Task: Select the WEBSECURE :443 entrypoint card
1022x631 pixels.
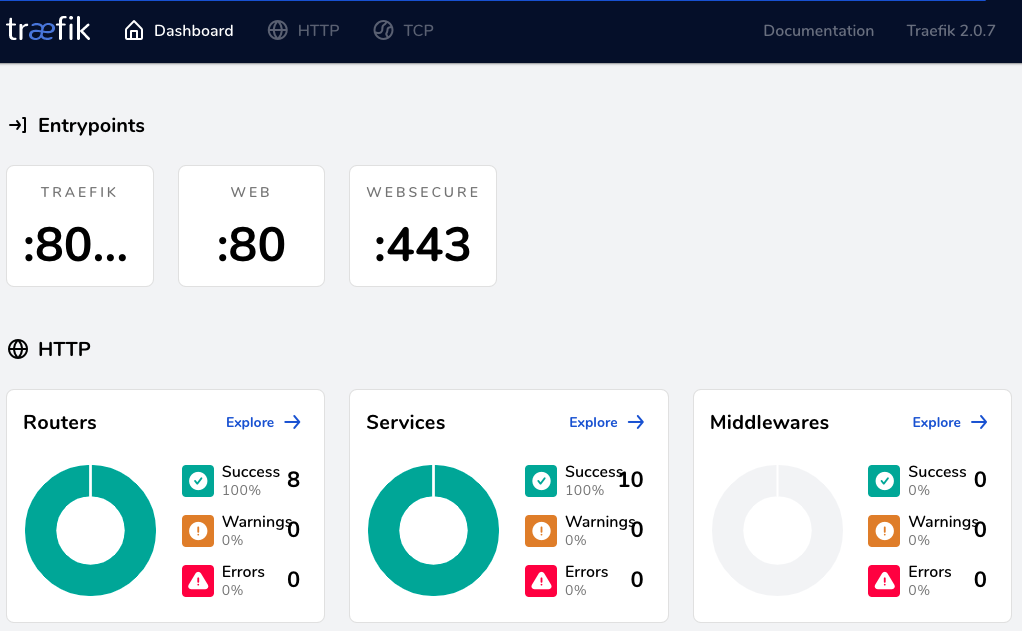Action: (x=422, y=226)
